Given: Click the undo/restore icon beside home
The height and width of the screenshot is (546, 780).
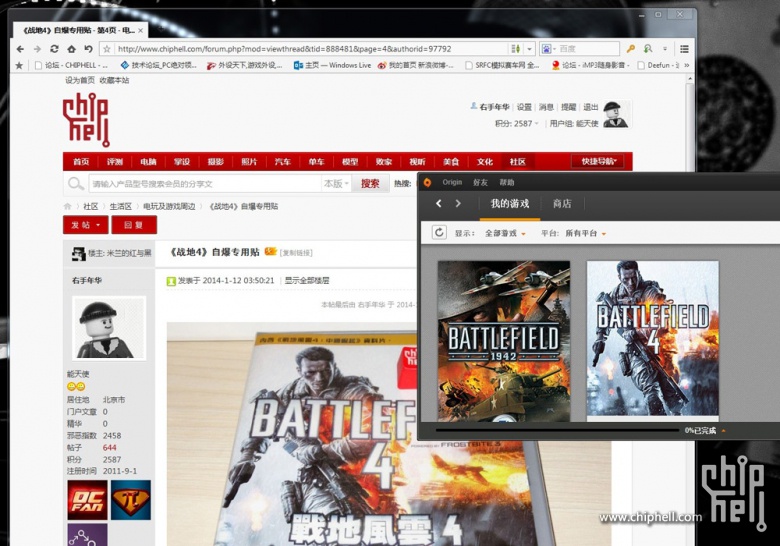Looking at the screenshot, I should (88, 49).
